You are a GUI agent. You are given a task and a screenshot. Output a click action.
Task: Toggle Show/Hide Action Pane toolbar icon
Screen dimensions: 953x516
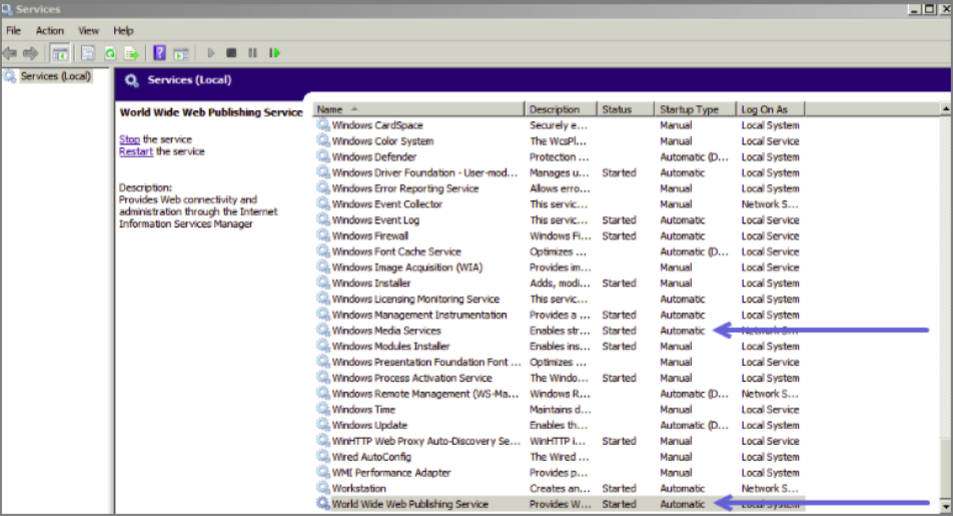[181, 53]
